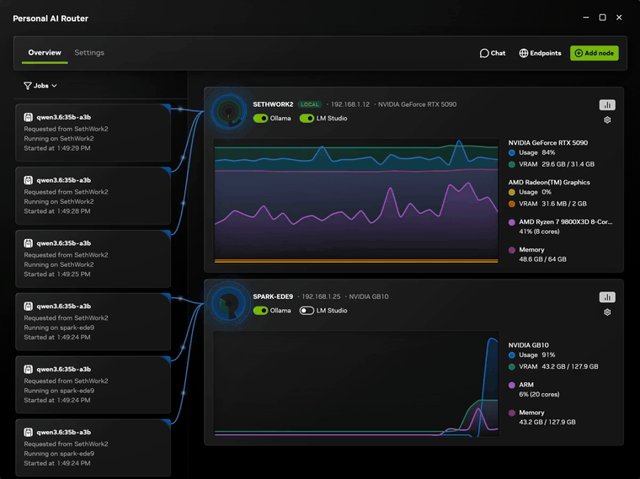Click AMD Ryzen 7 CPU purple legend dot

point(512,222)
